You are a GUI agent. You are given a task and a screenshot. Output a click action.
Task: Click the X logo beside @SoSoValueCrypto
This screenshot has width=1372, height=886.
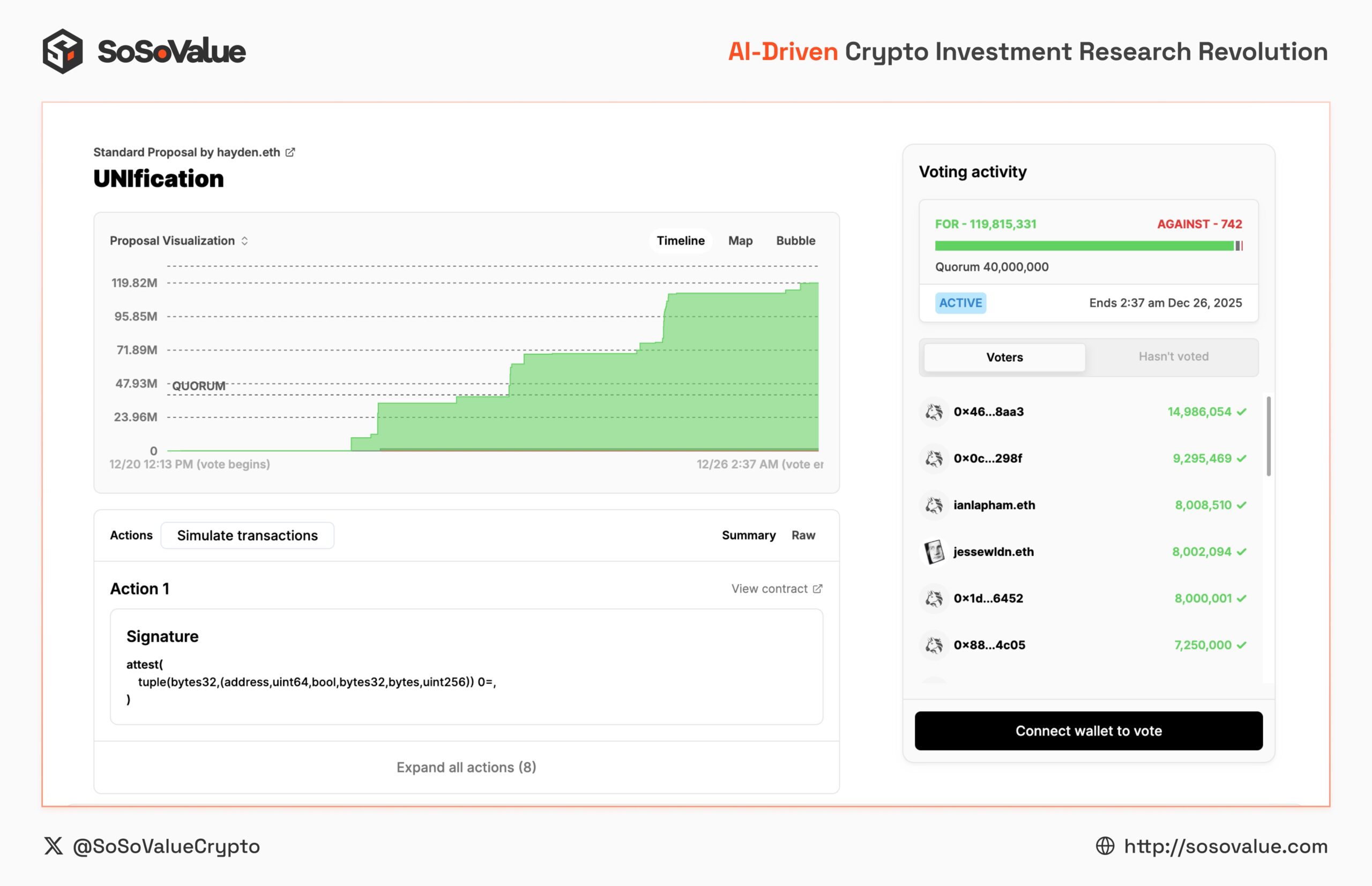pos(54,846)
